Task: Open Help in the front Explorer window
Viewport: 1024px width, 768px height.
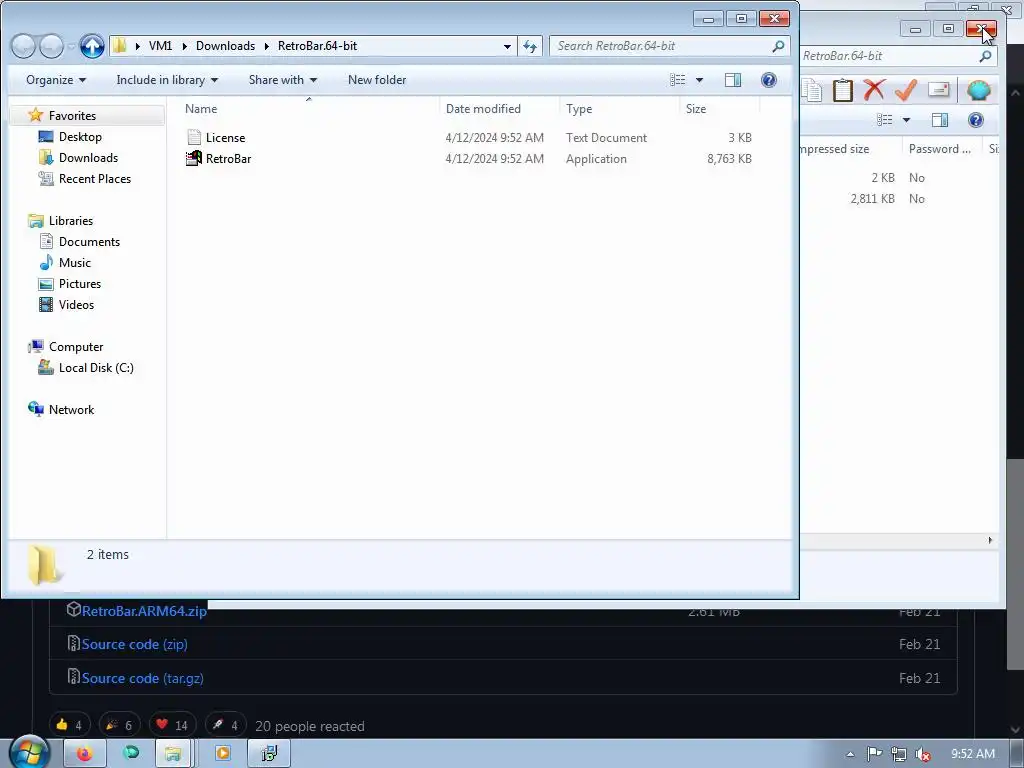Action: [769, 80]
